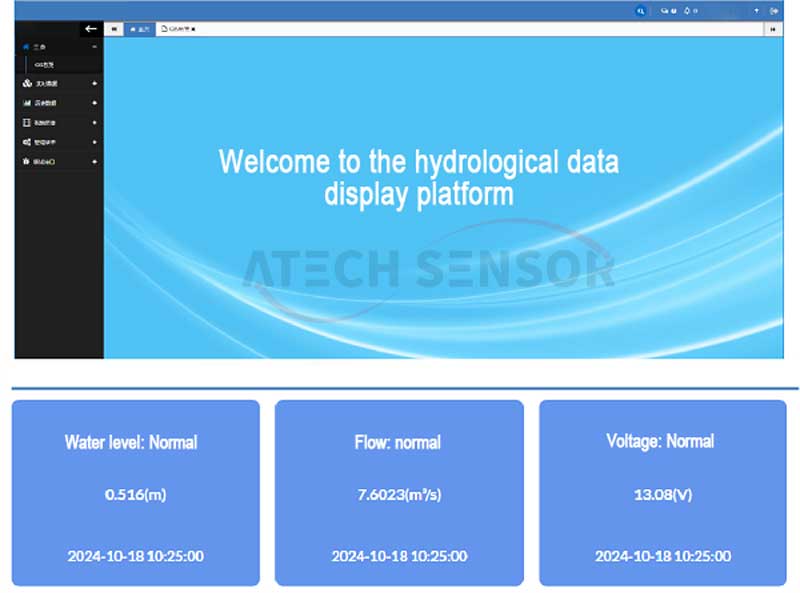This screenshot has width=800, height=593.
Task: Select the GIS sub-item in sidebar
Action: tap(44, 65)
